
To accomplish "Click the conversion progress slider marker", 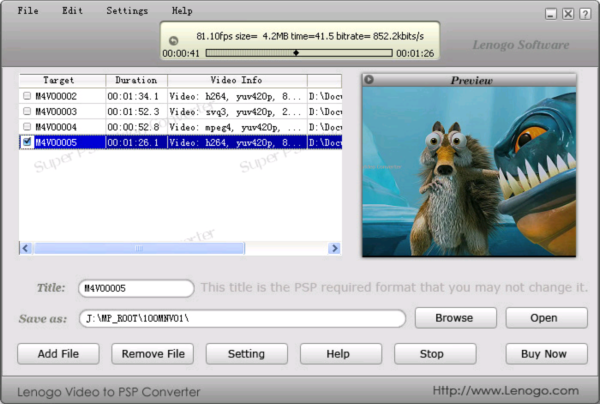I will click(295, 52).
